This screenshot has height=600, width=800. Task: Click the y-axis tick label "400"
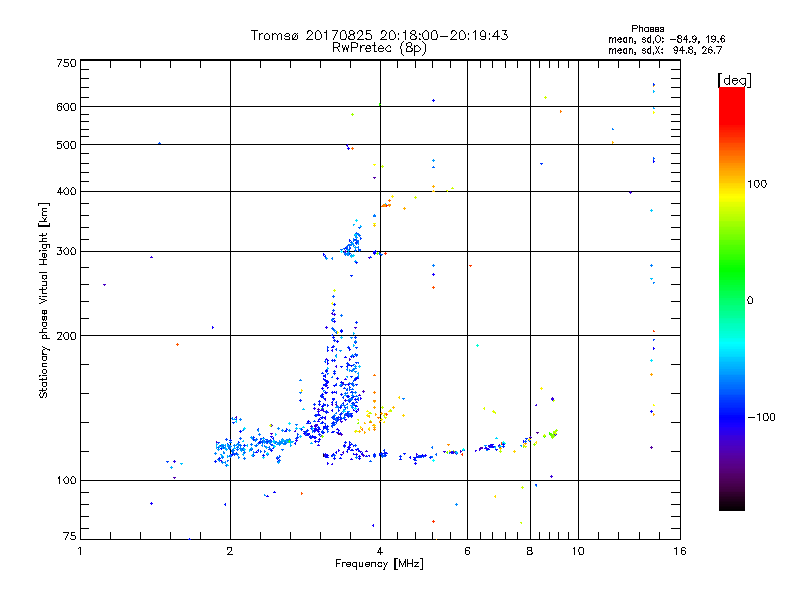pos(66,192)
